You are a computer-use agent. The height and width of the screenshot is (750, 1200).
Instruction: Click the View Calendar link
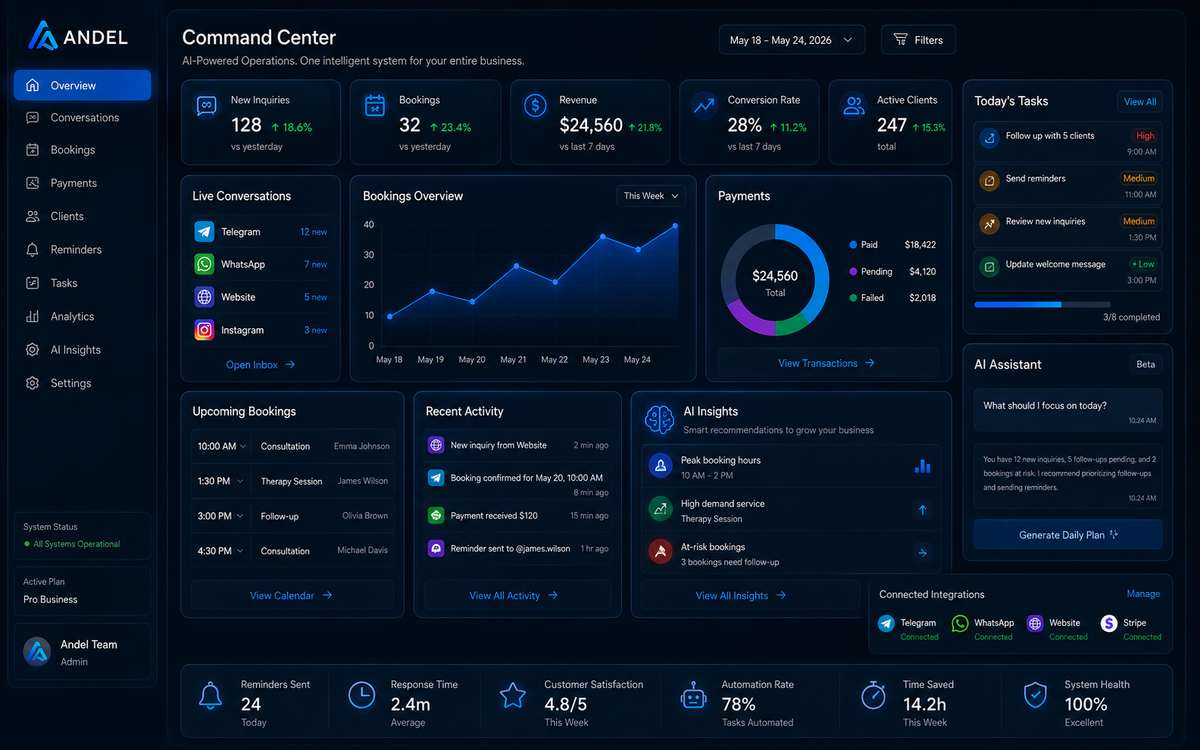291,595
